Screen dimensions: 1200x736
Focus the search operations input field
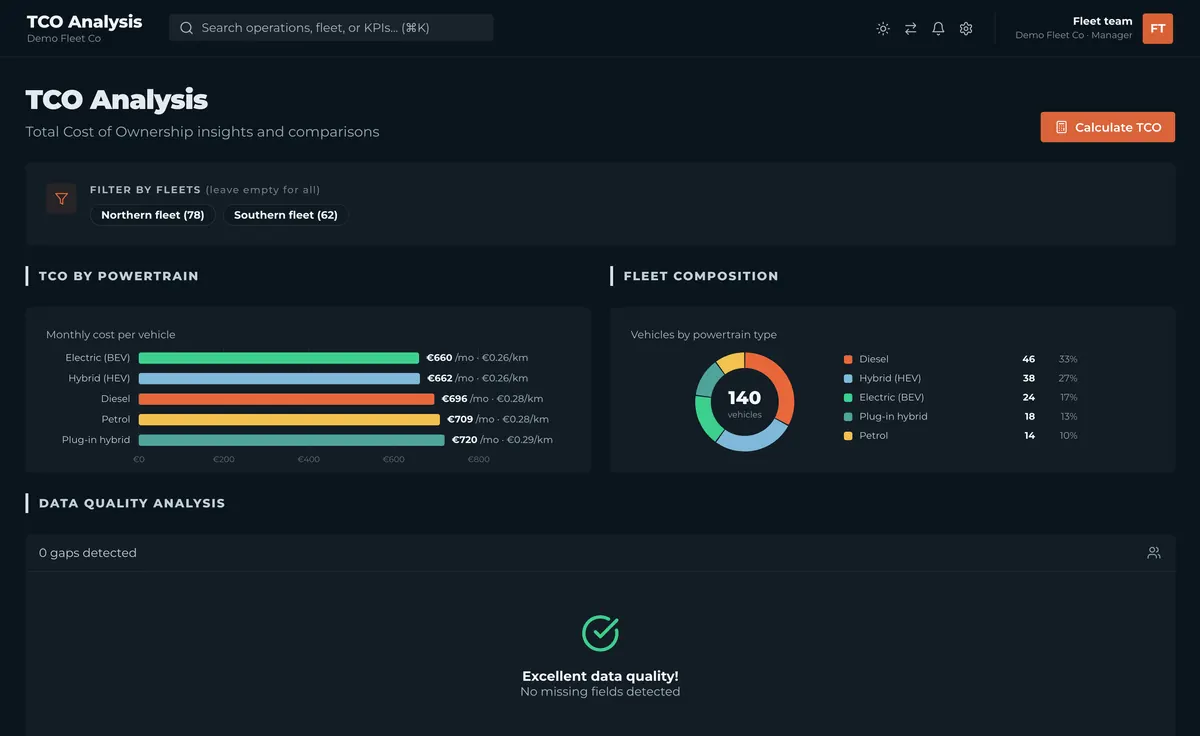pos(331,28)
